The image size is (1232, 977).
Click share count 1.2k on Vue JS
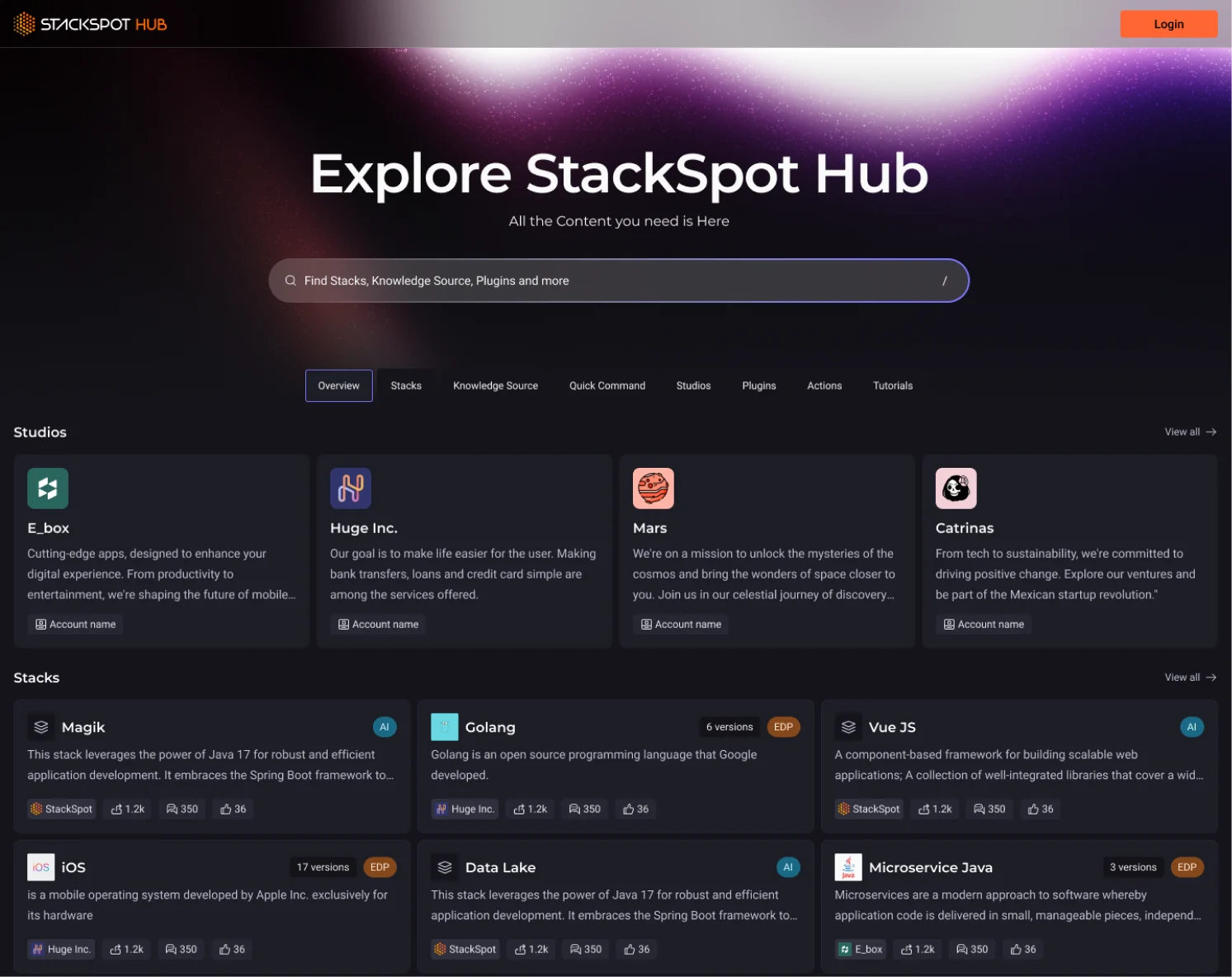(936, 809)
